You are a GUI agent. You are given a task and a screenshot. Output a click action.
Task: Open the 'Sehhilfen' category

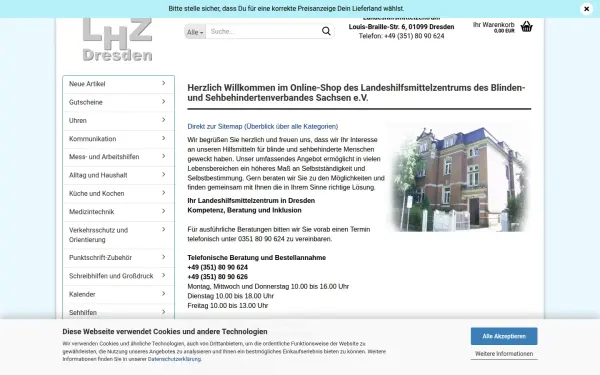tap(119, 312)
